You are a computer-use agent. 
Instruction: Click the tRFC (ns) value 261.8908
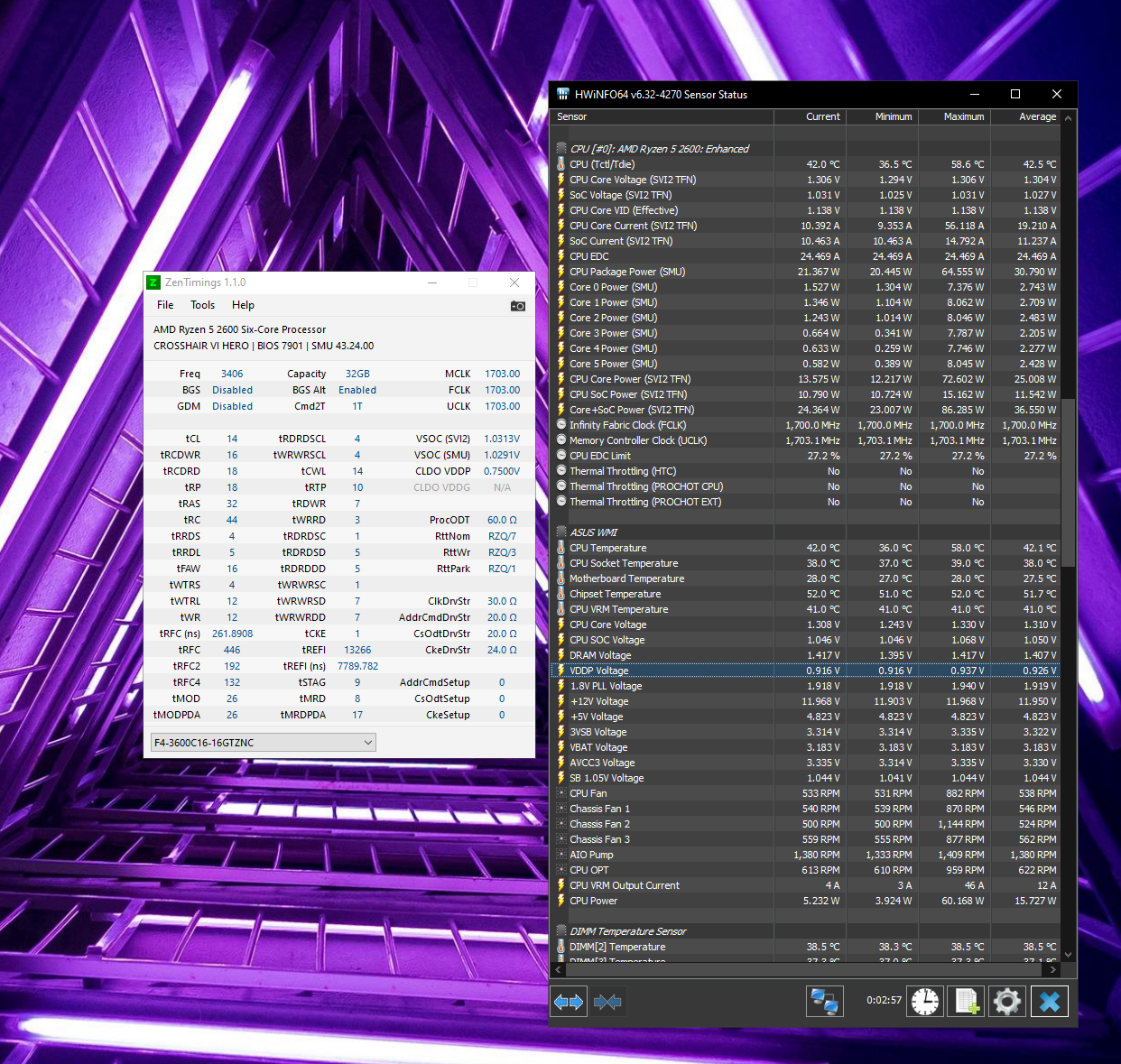[232, 634]
